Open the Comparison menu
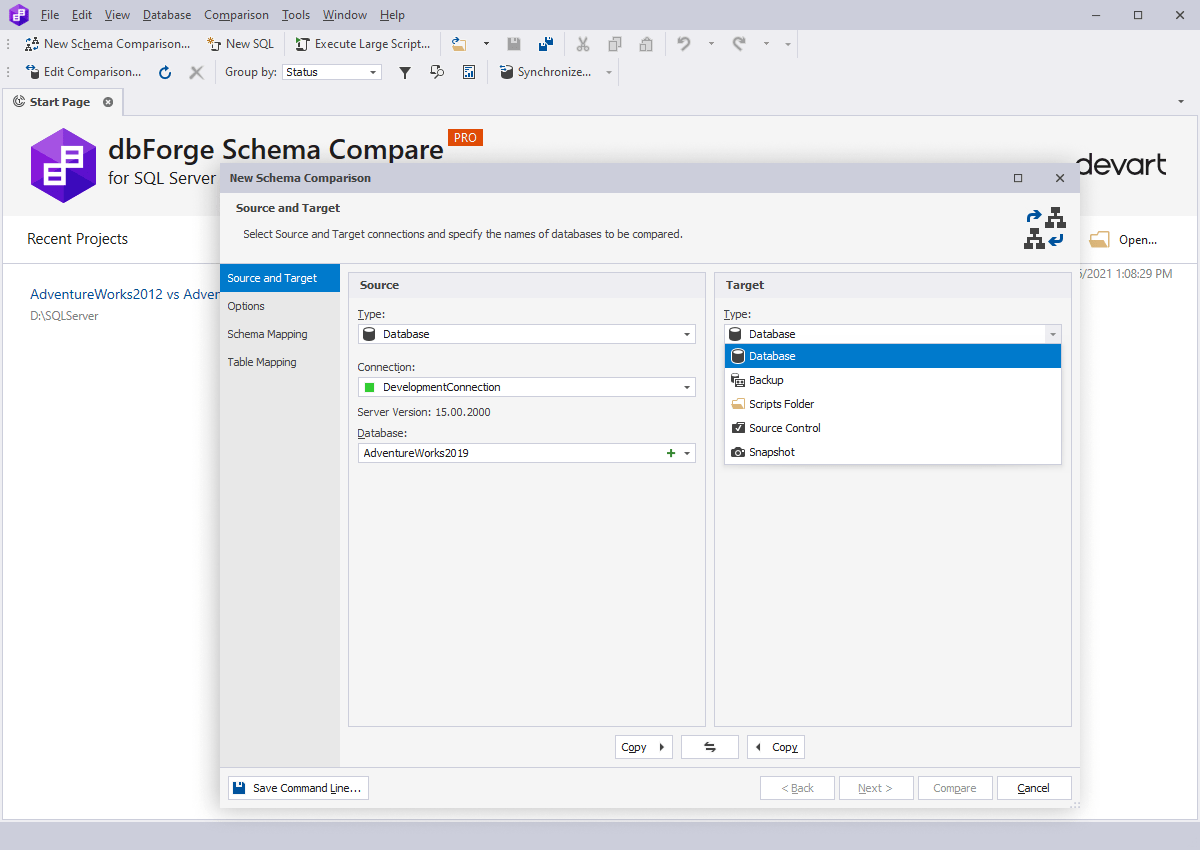 236,15
